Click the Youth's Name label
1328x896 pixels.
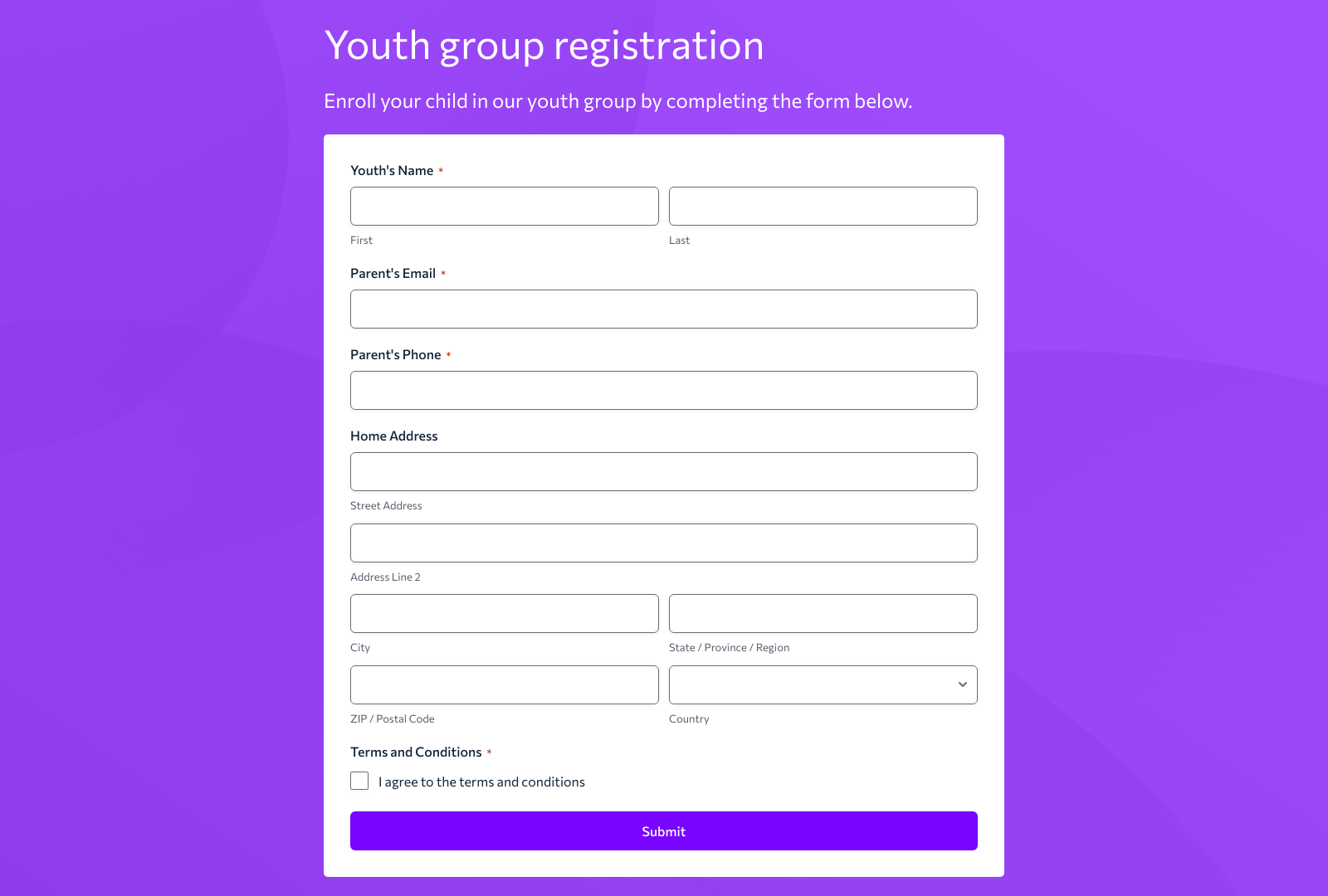point(391,170)
